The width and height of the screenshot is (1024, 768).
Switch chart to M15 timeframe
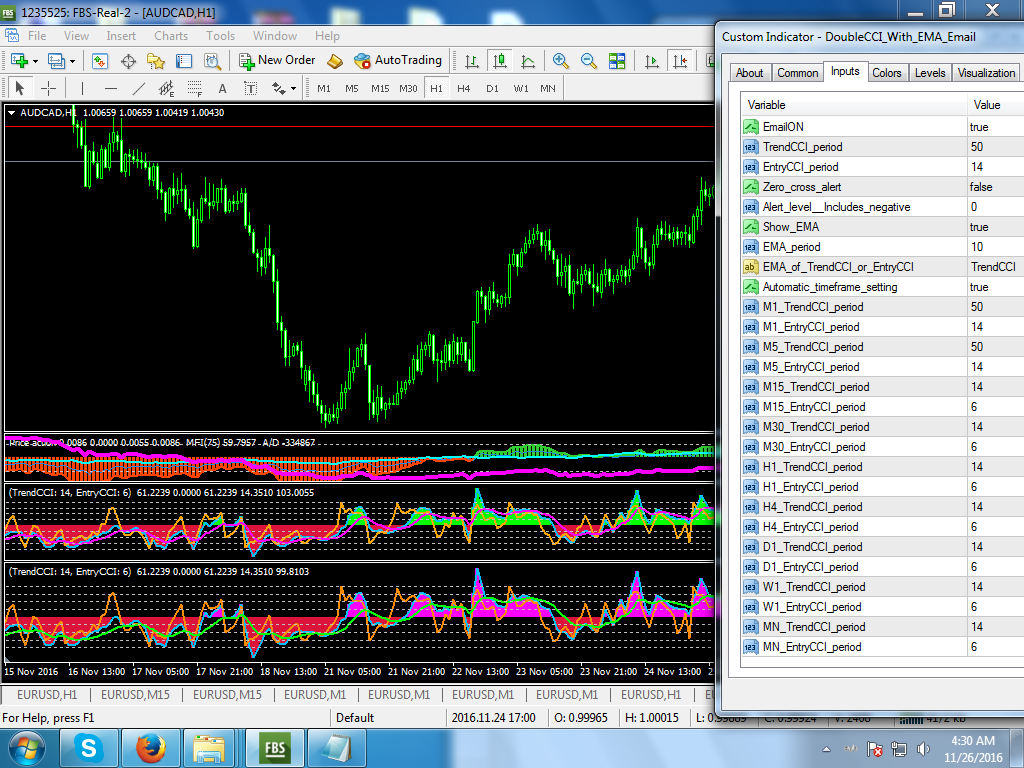(380, 88)
